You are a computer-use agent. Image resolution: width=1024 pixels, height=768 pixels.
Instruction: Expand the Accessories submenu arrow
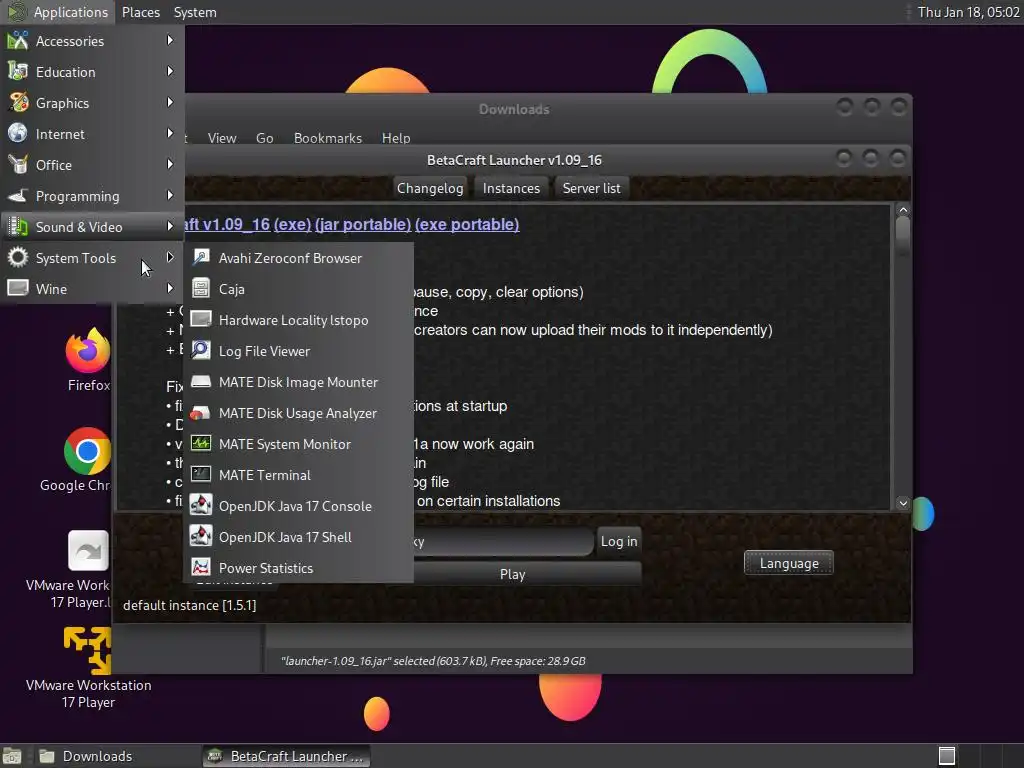click(x=170, y=40)
